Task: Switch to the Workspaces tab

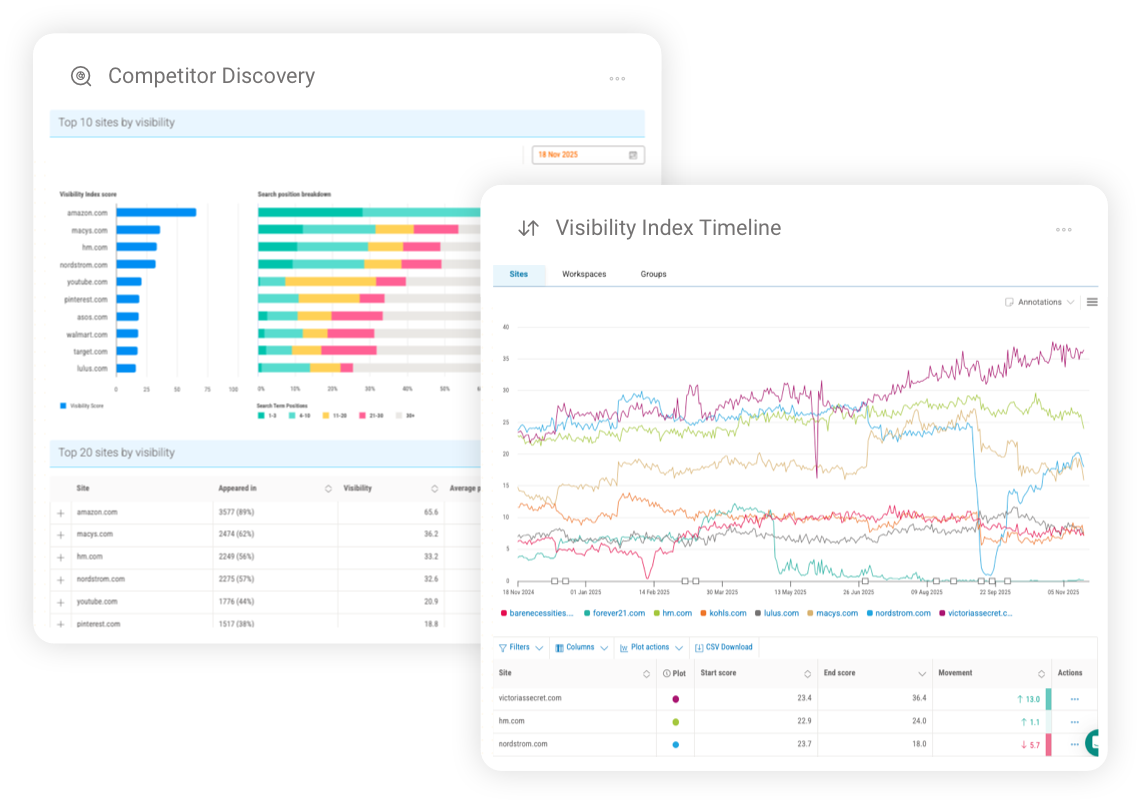Action: tap(583, 274)
